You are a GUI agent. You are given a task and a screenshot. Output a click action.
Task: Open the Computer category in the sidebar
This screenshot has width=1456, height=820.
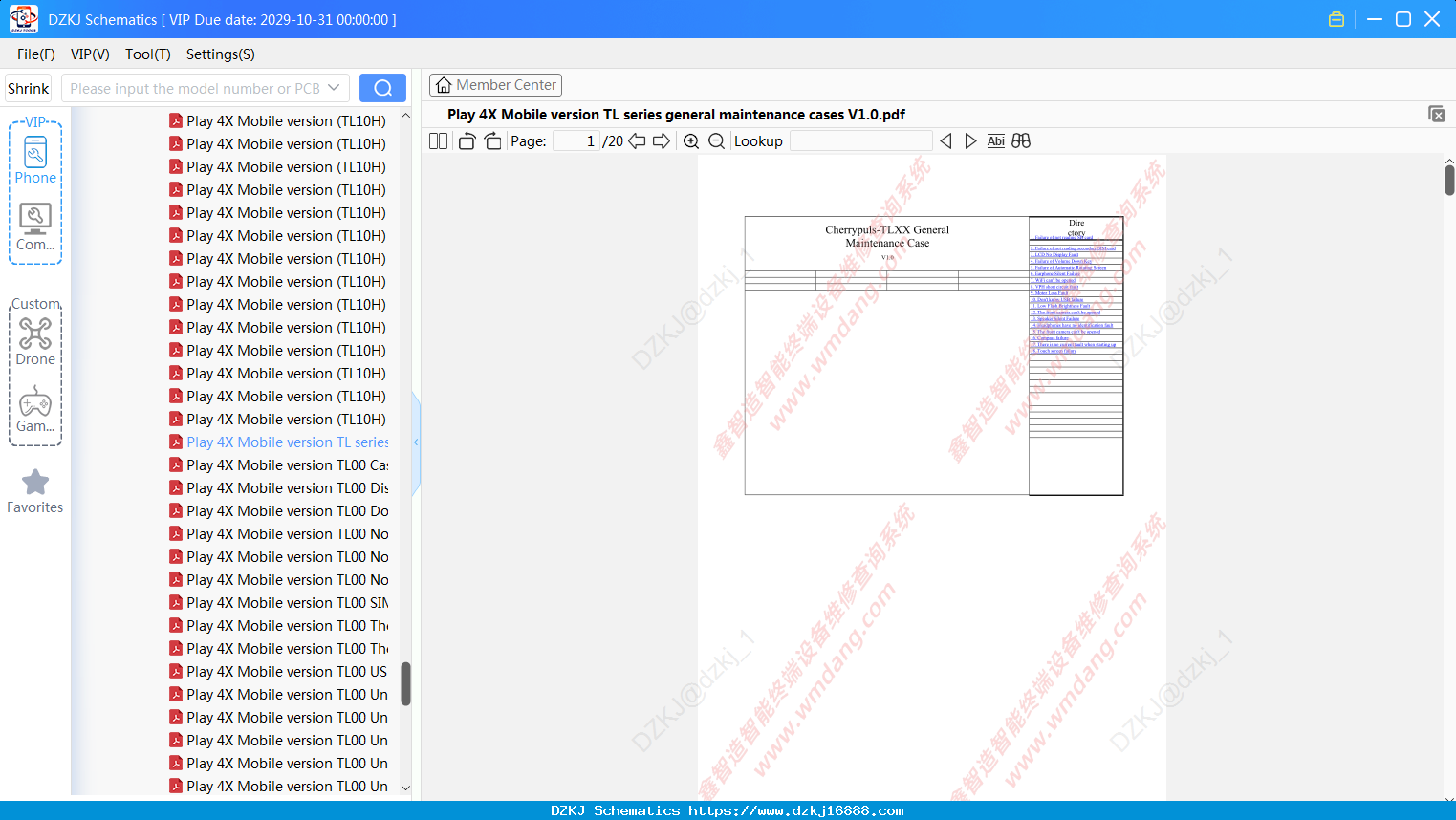click(35, 227)
